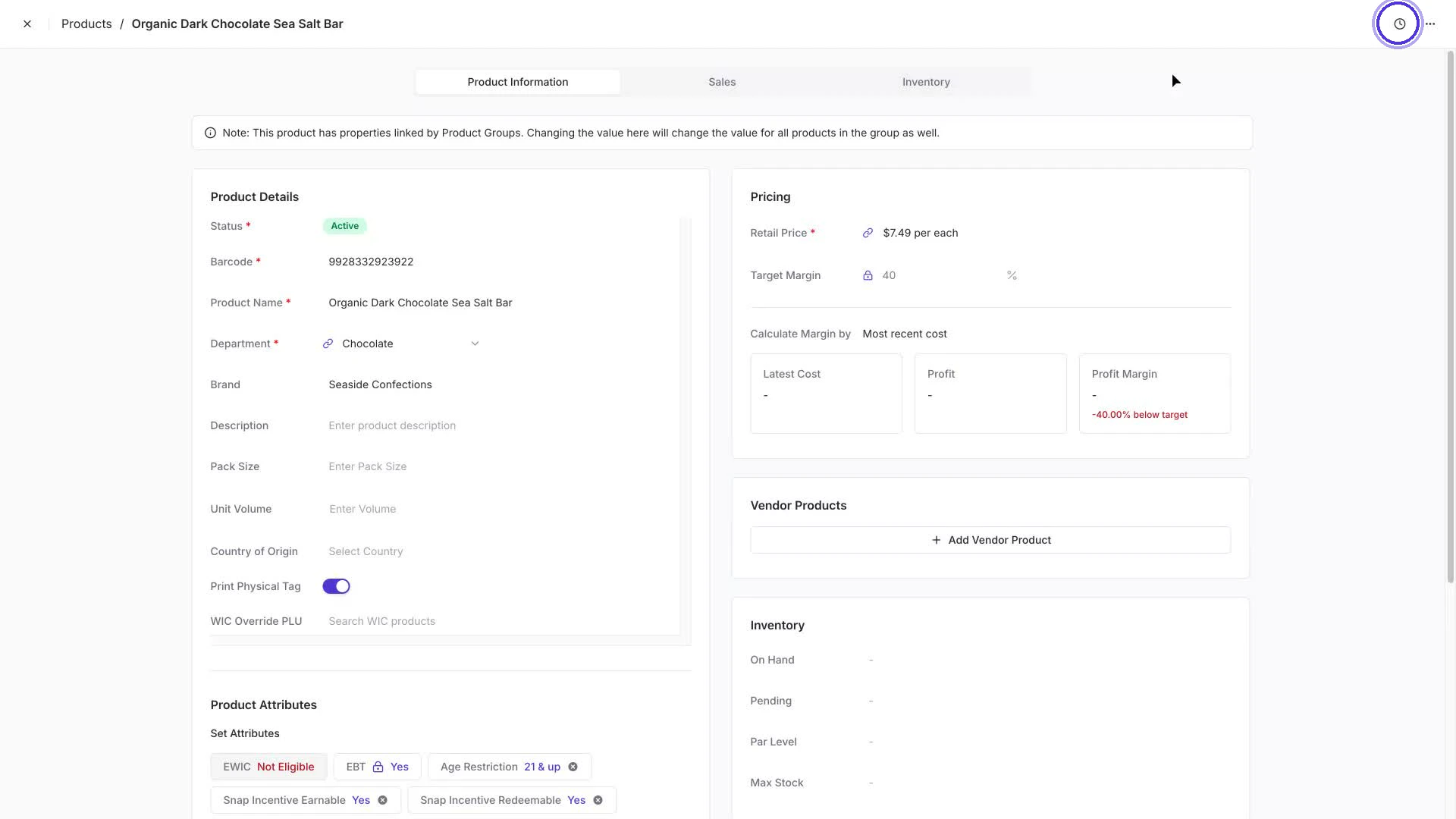Viewport: 1456px width, 819px height.
Task: Open the Inventory tab
Action: [x=925, y=81]
